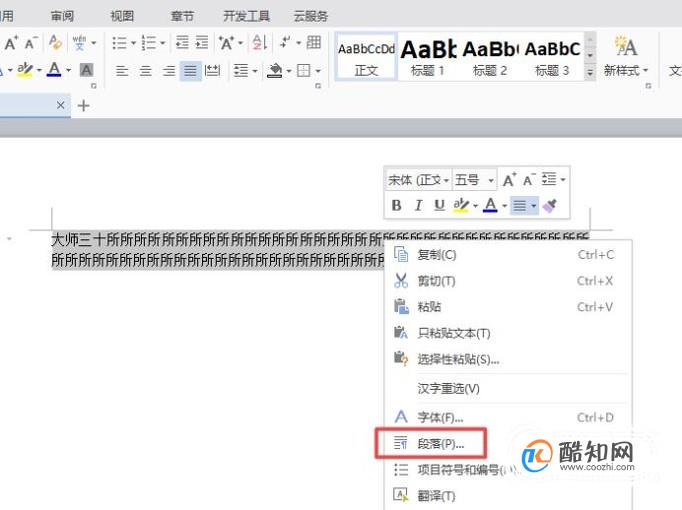
Task: Click line spacing icon in mini toolbar
Action: click(x=549, y=179)
